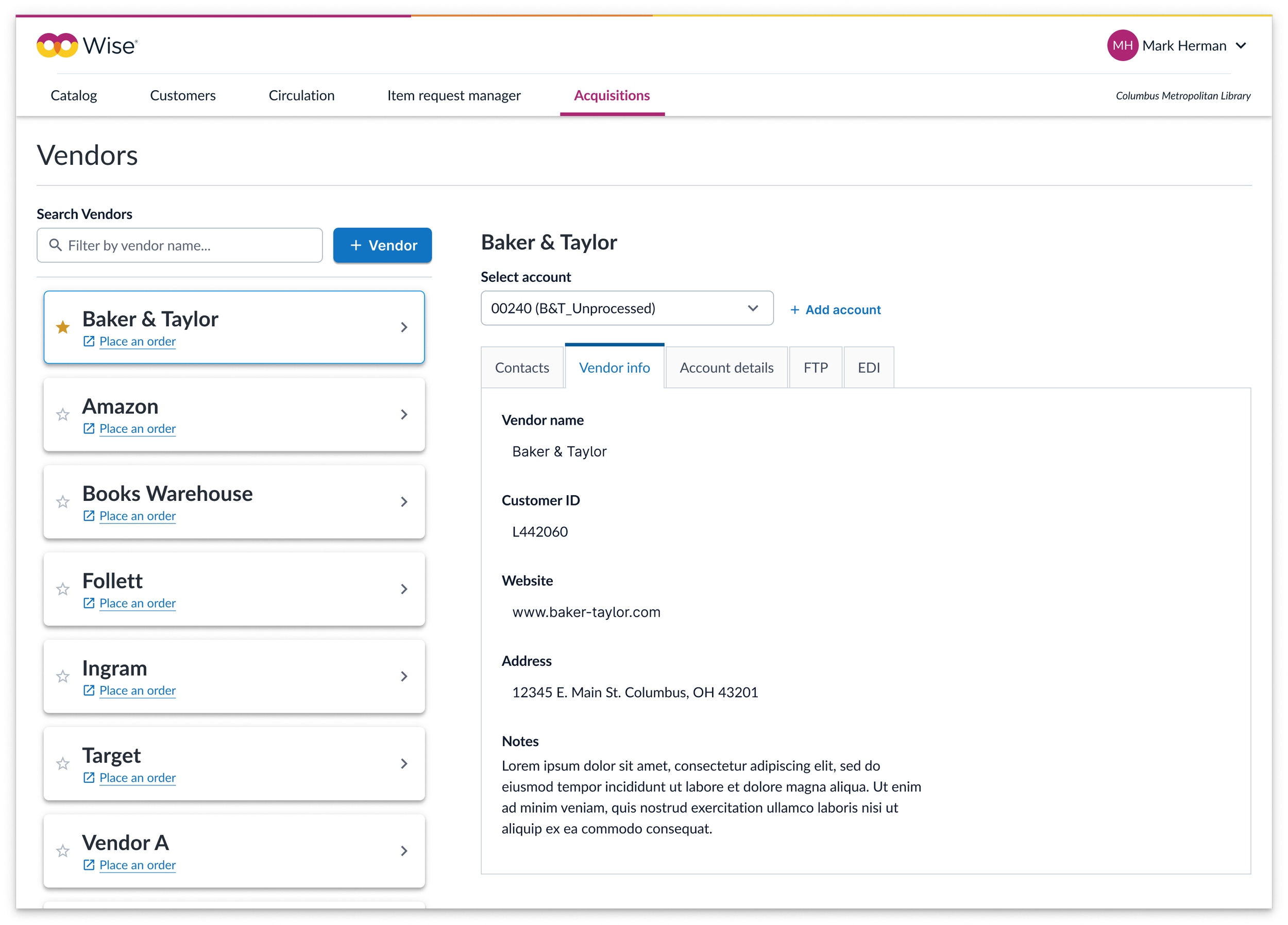The image size is (1288, 925).
Task: Place an order with Vendor A
Action: [x=138, y=865]
